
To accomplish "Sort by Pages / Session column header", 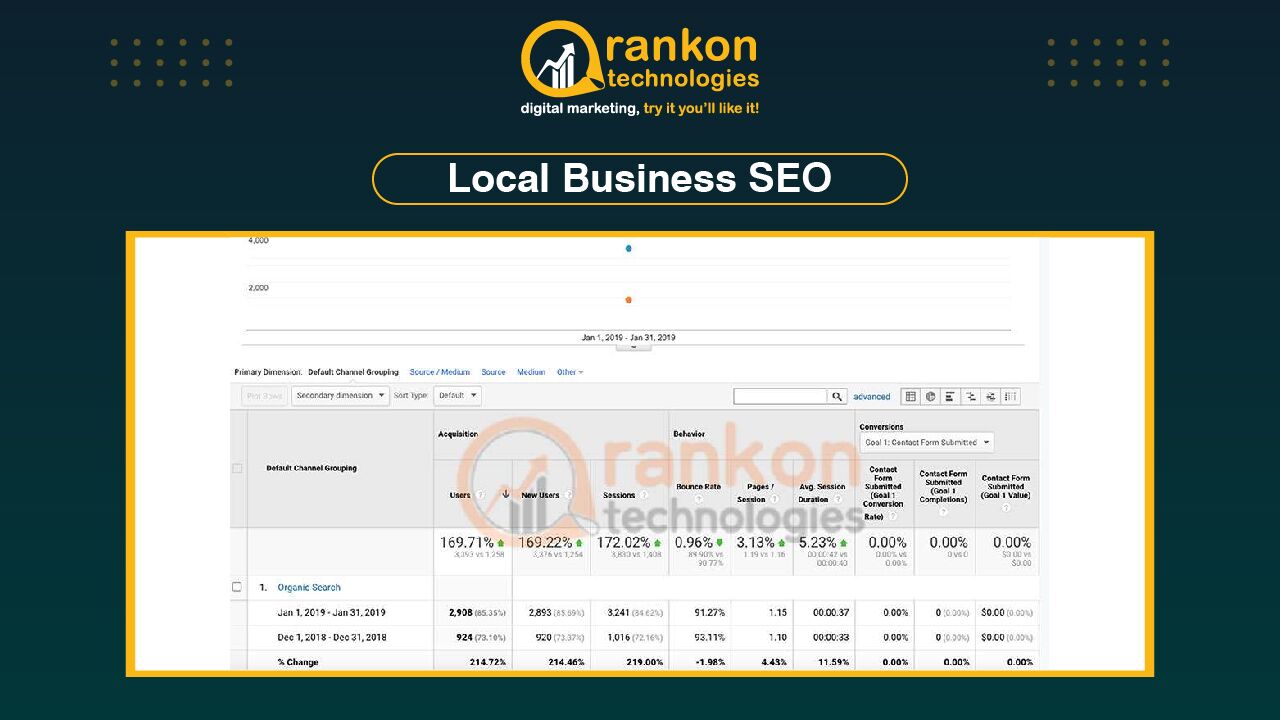I will (757, 493).
